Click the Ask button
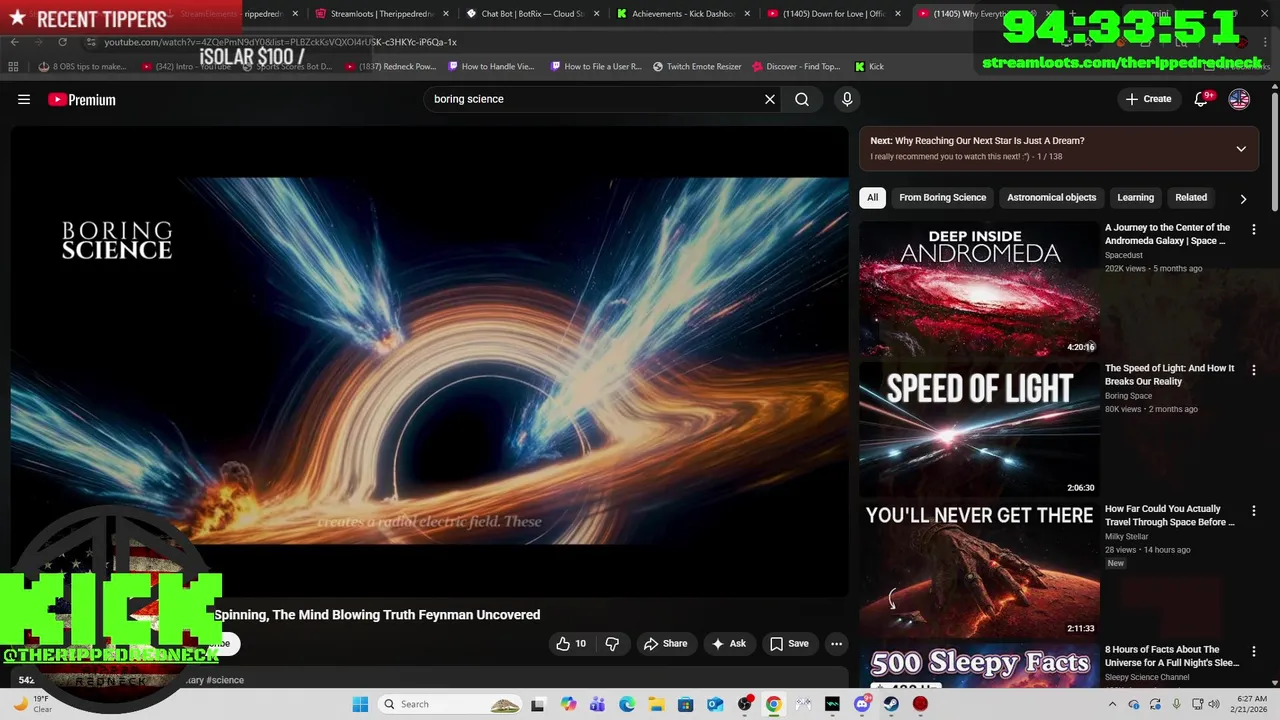1280x720 pixels. tap(728, 643)
